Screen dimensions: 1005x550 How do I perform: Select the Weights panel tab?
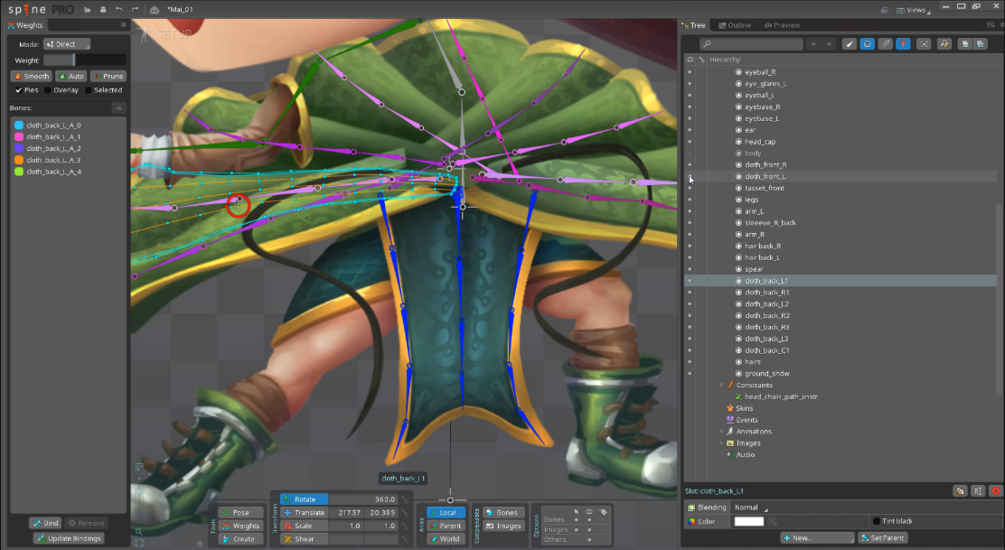[x=25, y=25]
